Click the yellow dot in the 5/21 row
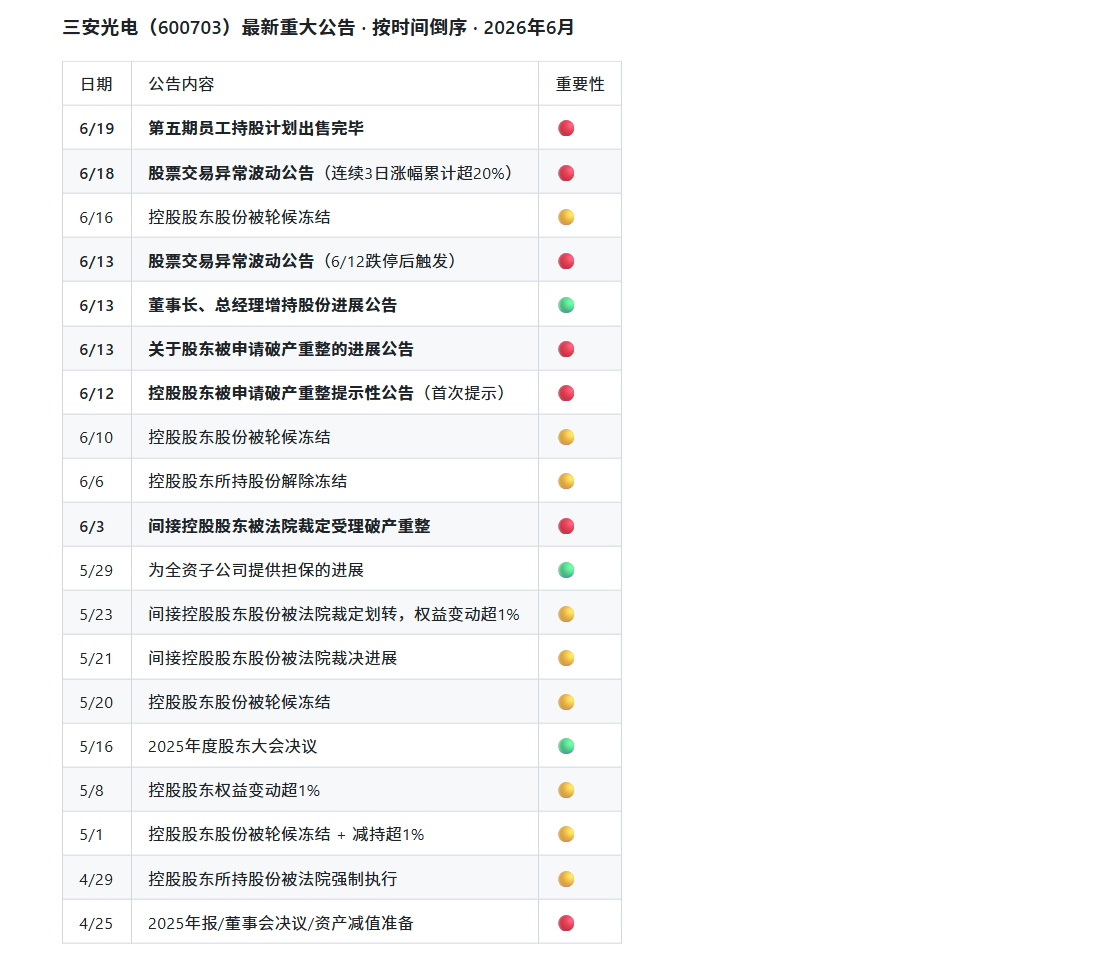 (566, 658)
